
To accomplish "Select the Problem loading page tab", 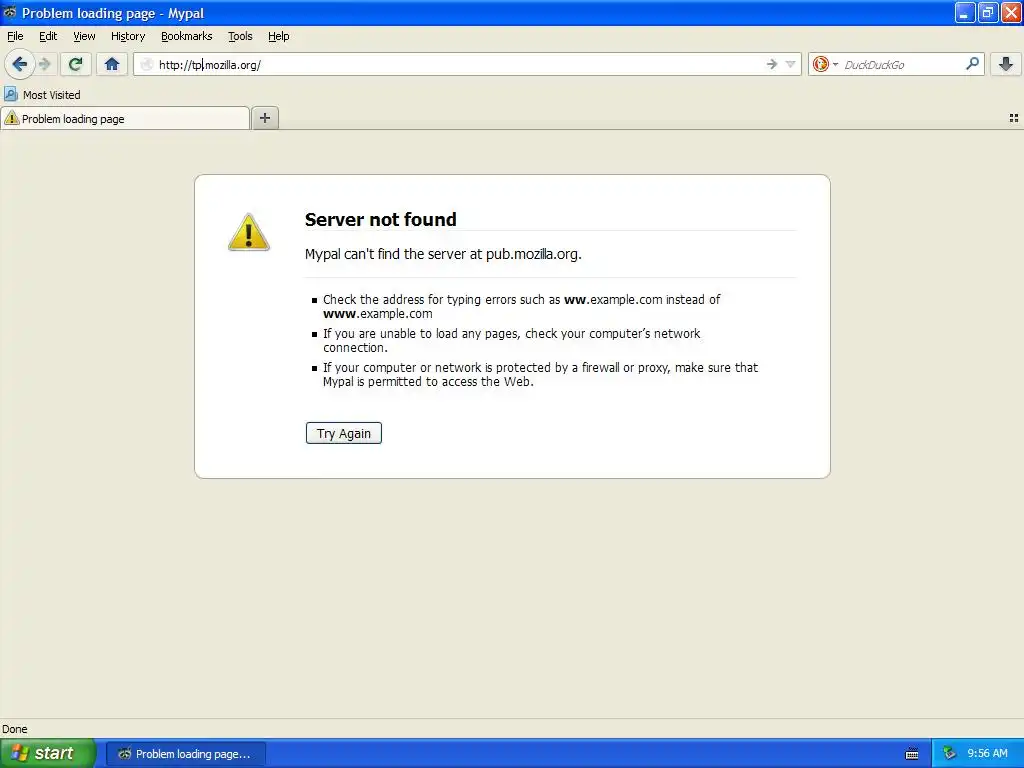I will point(125,118).
